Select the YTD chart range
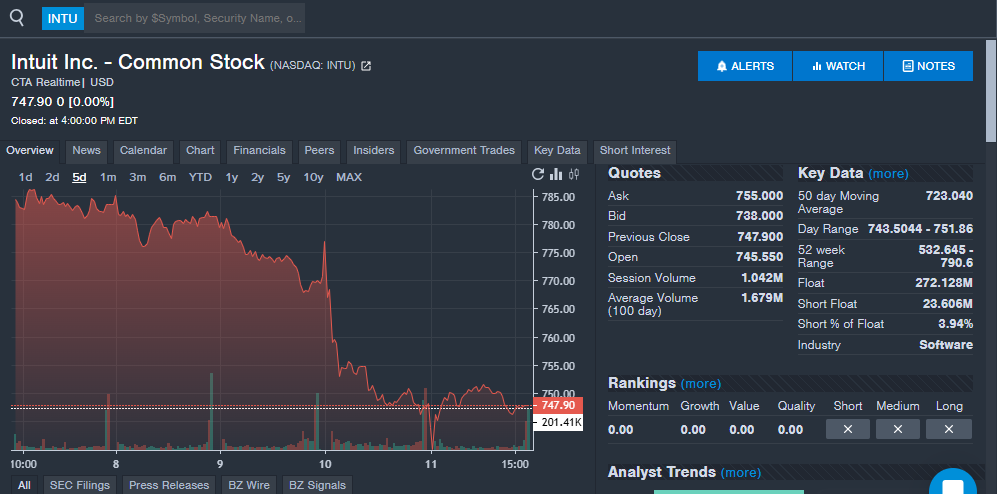997x494 pixels. tap(200, 177)
